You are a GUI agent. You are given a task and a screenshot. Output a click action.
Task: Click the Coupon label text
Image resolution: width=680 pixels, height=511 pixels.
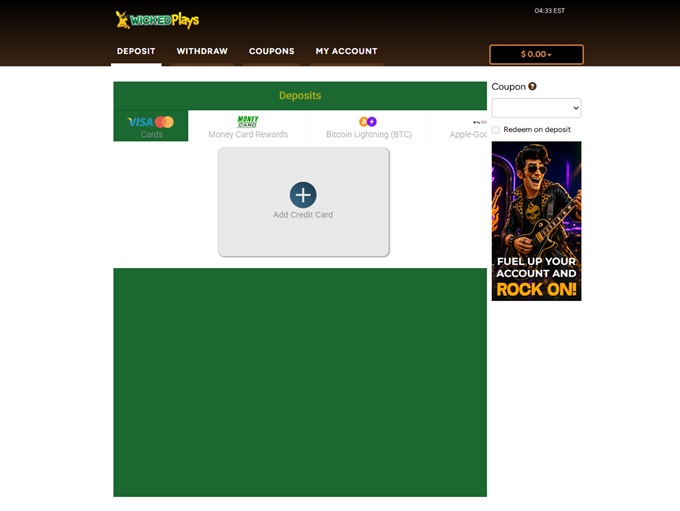[508, 87]
